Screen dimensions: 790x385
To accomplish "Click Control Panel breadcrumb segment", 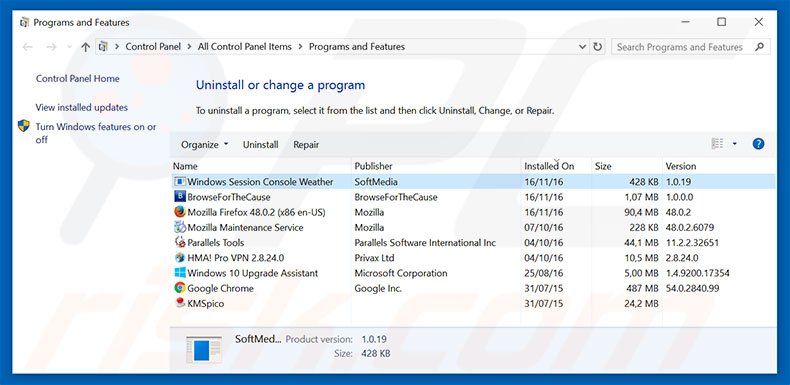I will tap(153, 47).
